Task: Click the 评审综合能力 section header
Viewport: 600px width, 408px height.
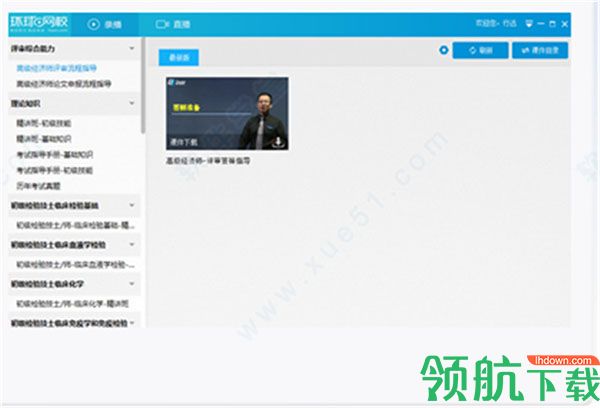Action: coord(74,49)
